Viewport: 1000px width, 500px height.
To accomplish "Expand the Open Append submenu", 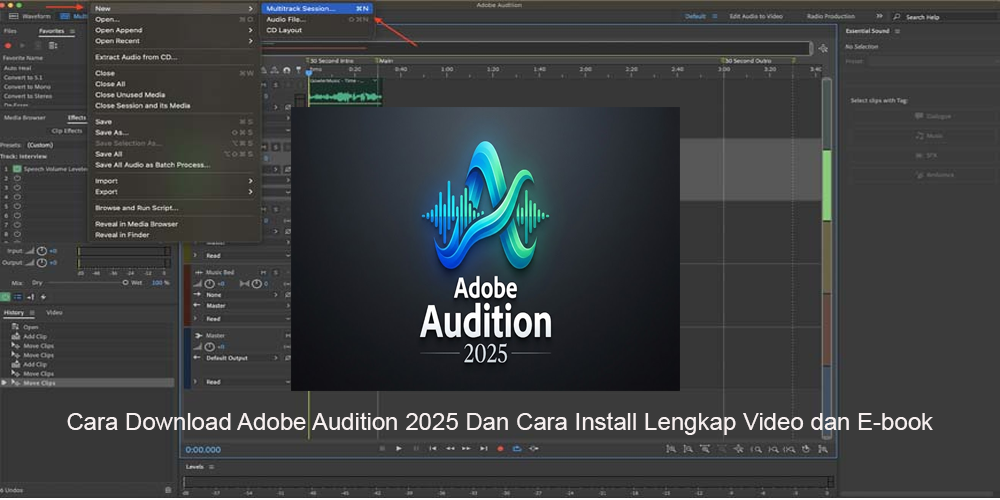I will [174, 30].
